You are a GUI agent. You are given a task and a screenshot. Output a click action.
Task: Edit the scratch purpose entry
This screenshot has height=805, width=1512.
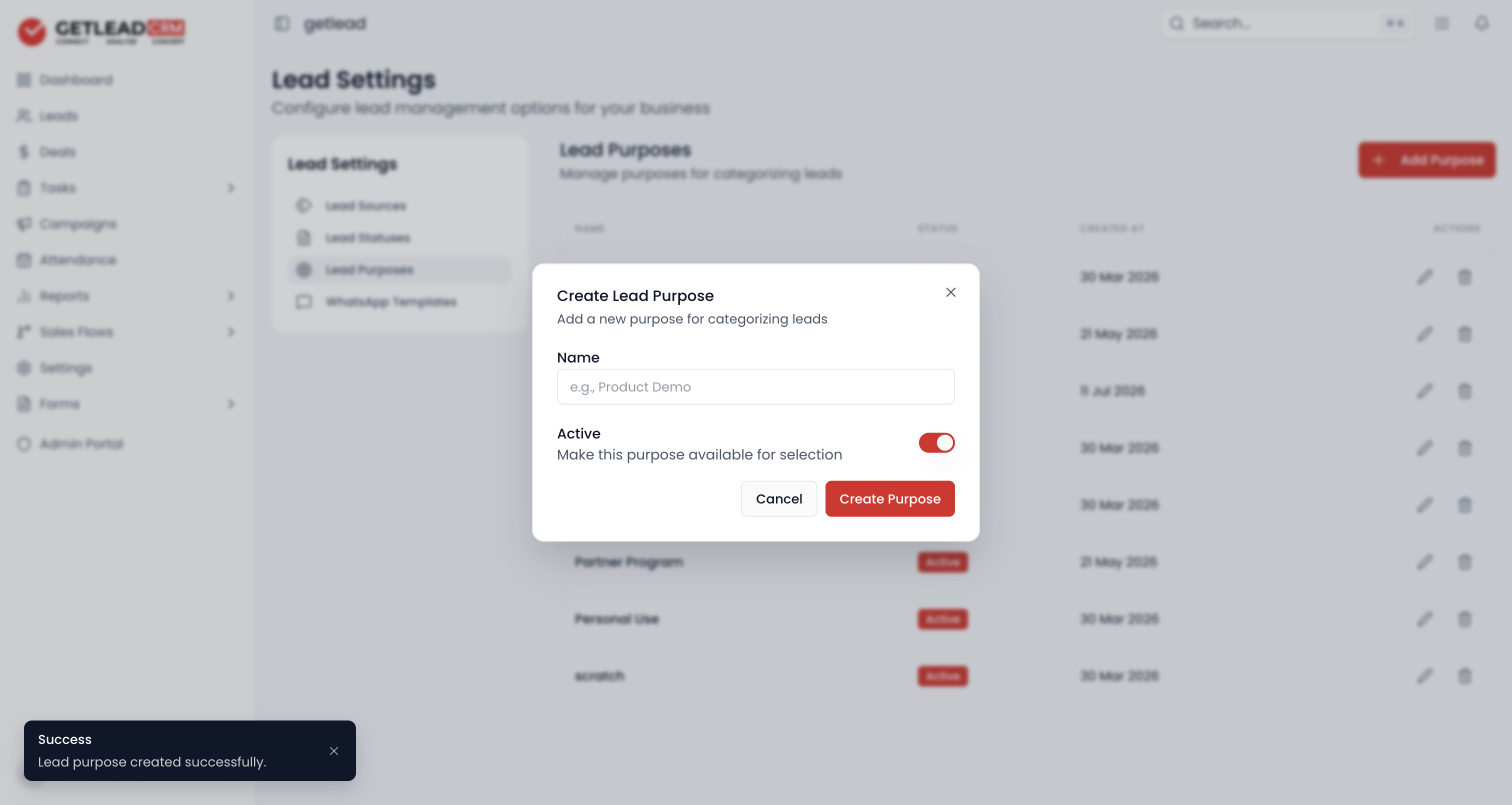(x=1424, y=676)
